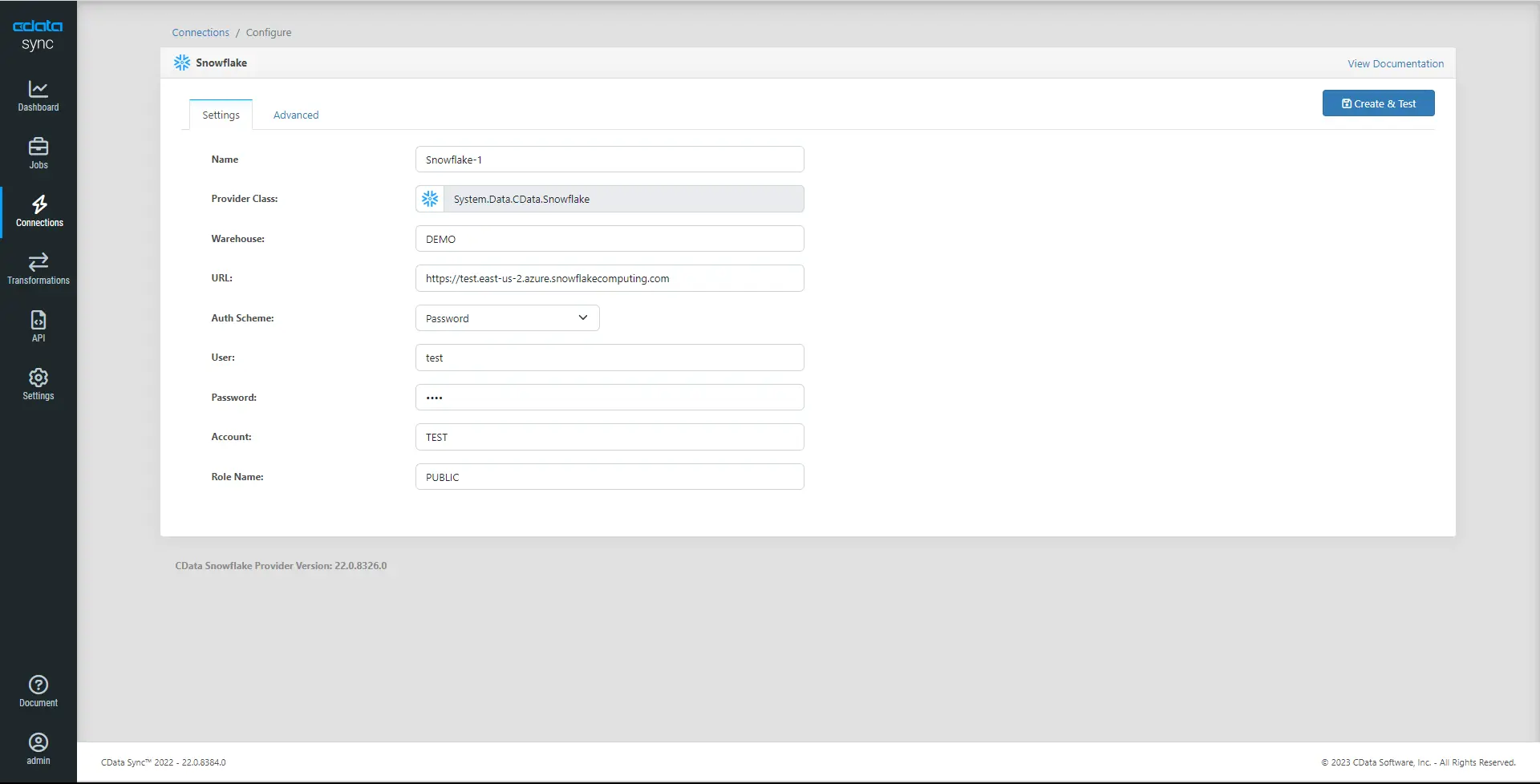This screenshot has width=1540, height=784.
Task: Select the Settings tab
Action: click(221, 115)
